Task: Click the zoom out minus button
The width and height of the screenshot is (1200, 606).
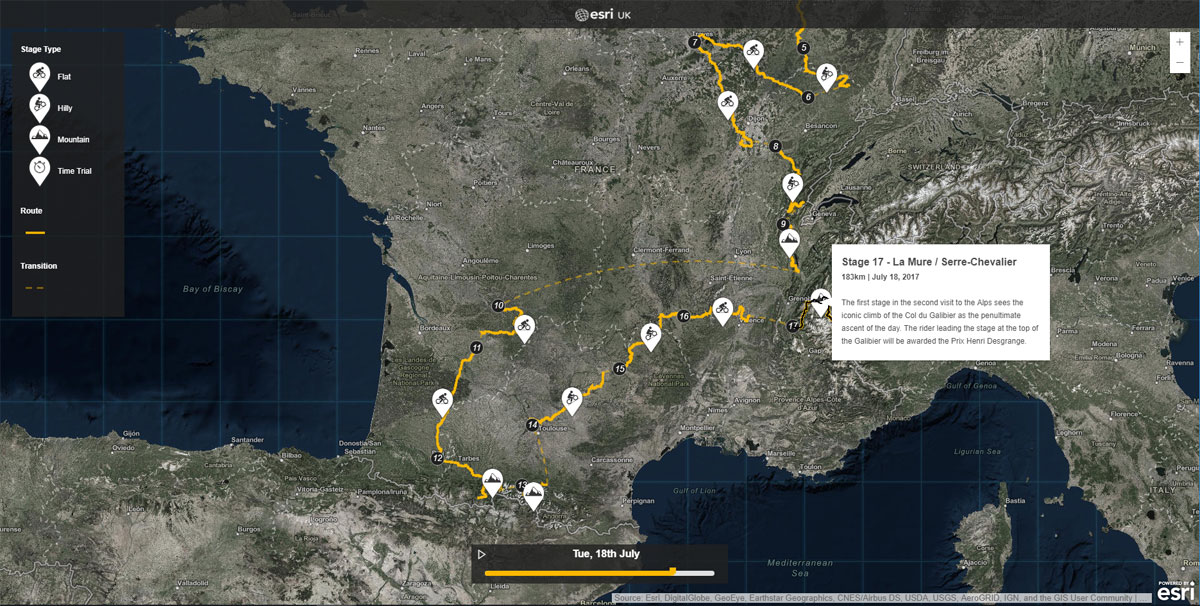Action: click(1180, 63)
